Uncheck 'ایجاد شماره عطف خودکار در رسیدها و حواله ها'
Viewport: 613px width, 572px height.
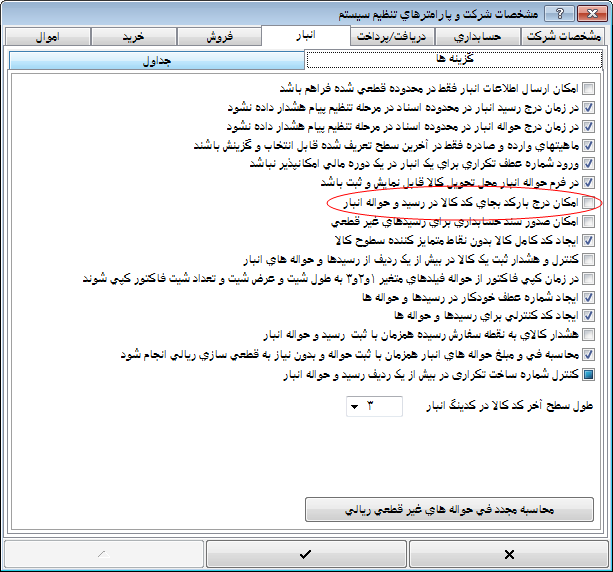click(588, 298)
